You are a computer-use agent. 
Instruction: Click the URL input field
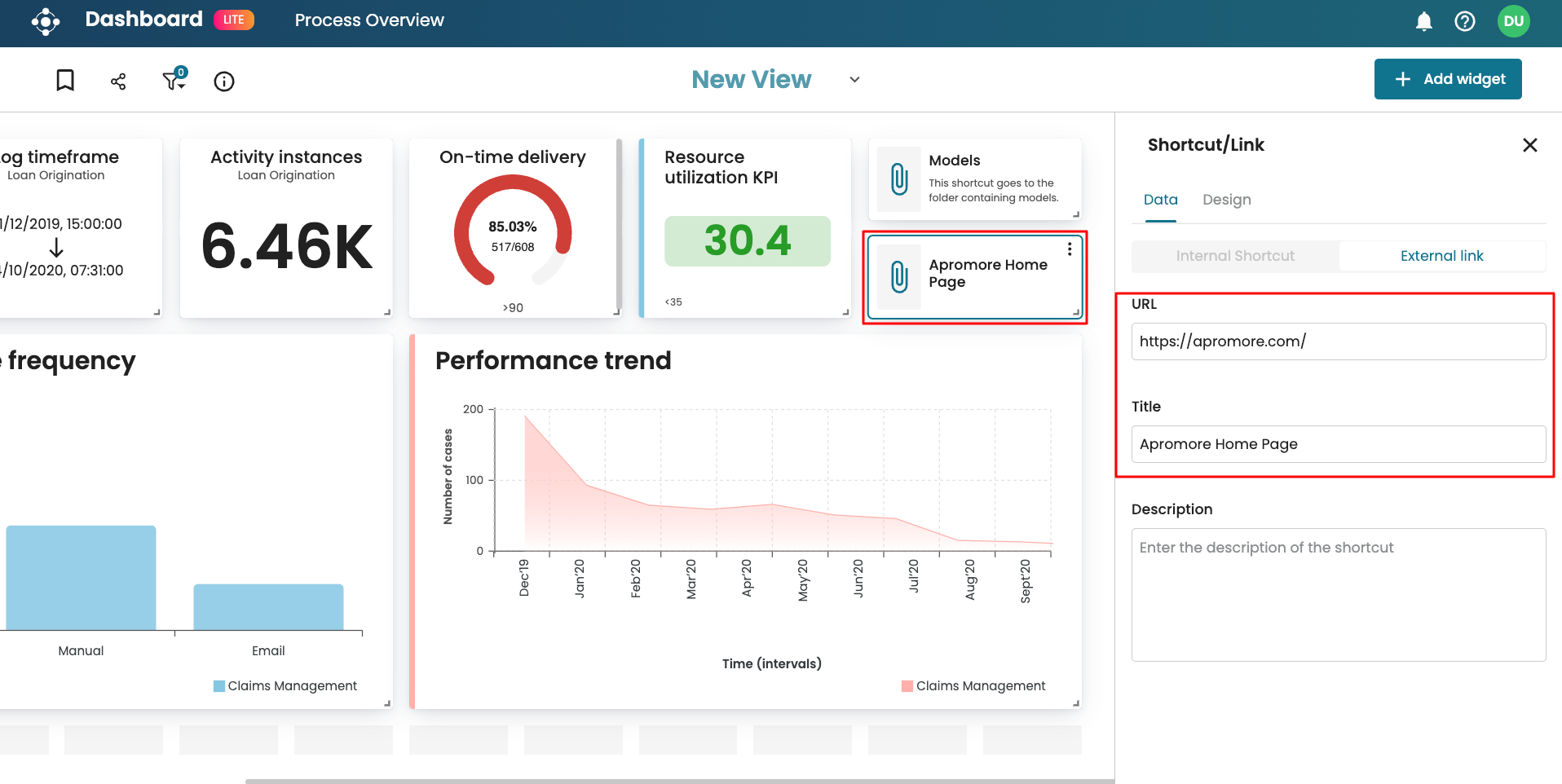[1338, 341]
